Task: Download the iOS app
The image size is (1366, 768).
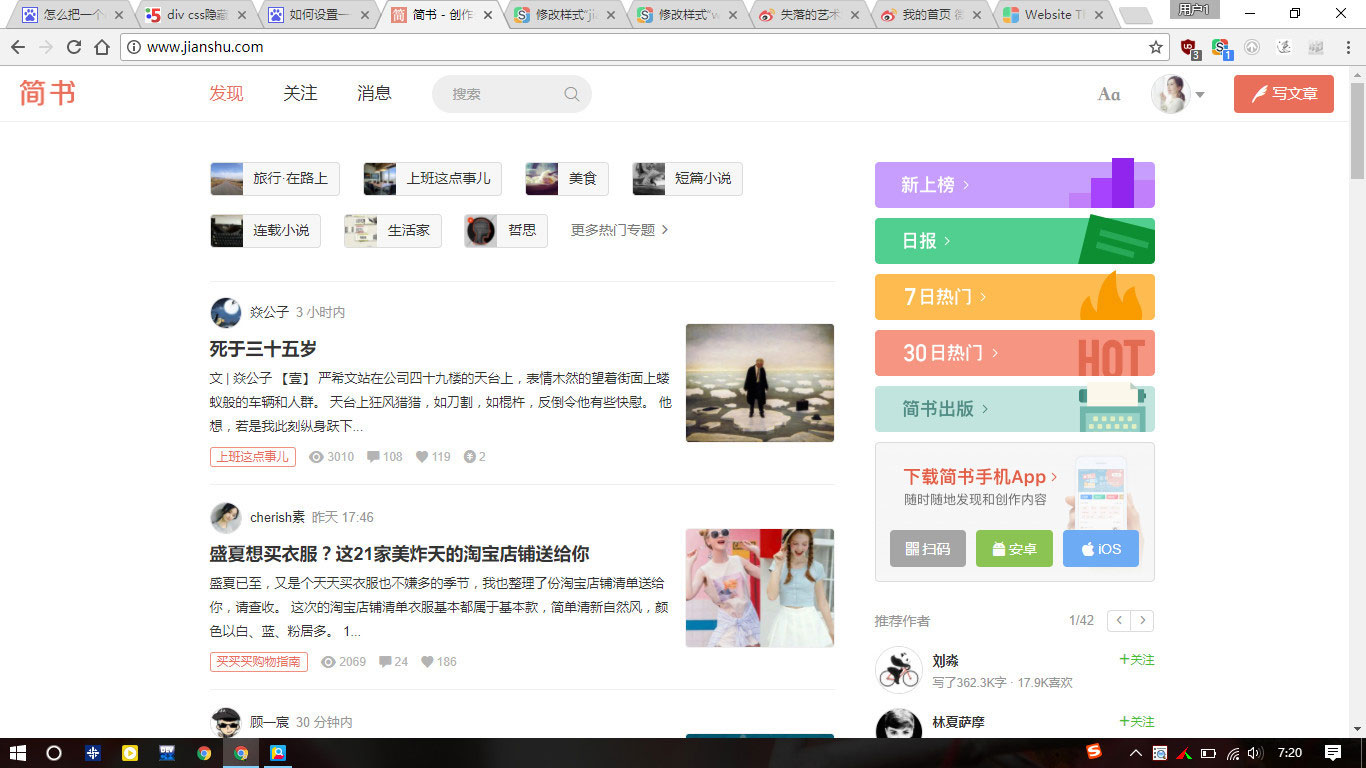Action: click(1100, 549)
